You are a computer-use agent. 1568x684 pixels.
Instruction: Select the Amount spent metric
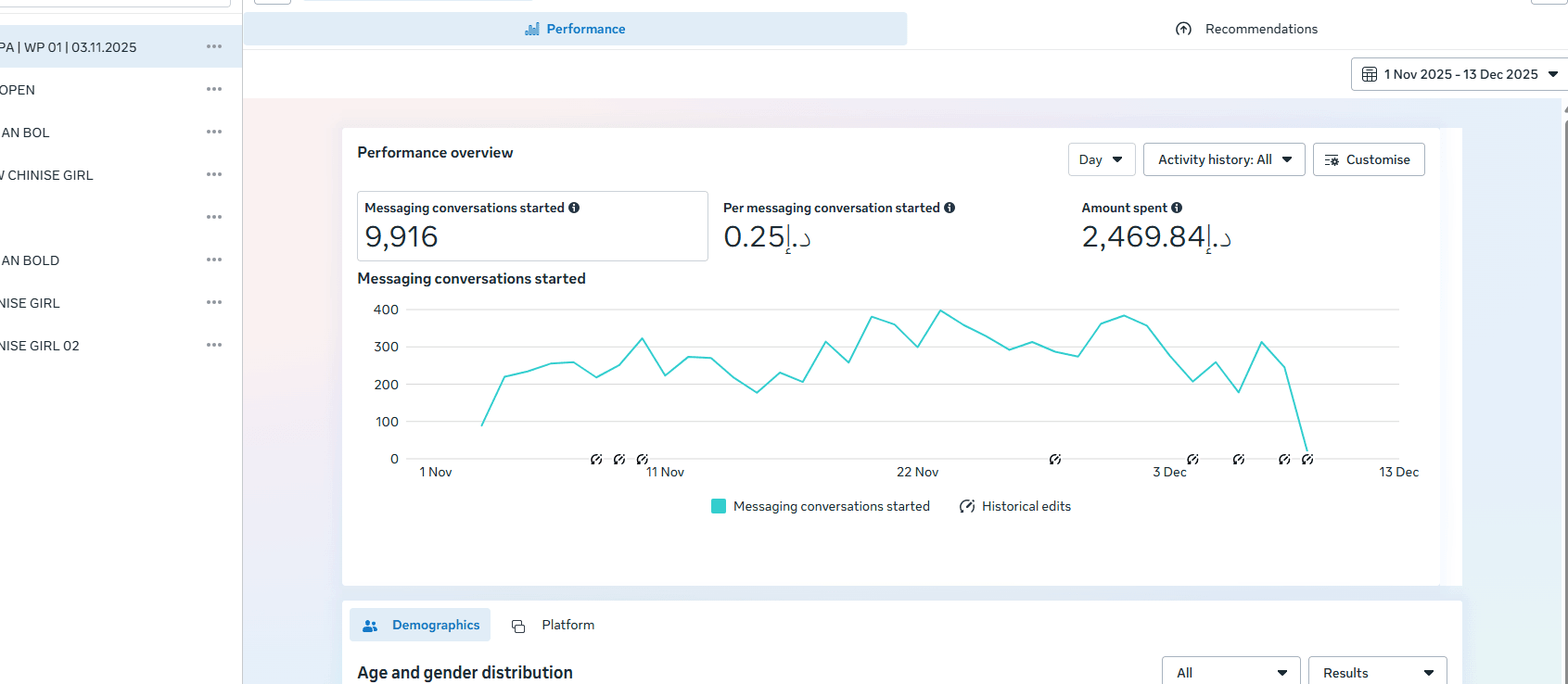click(1248, 226)
